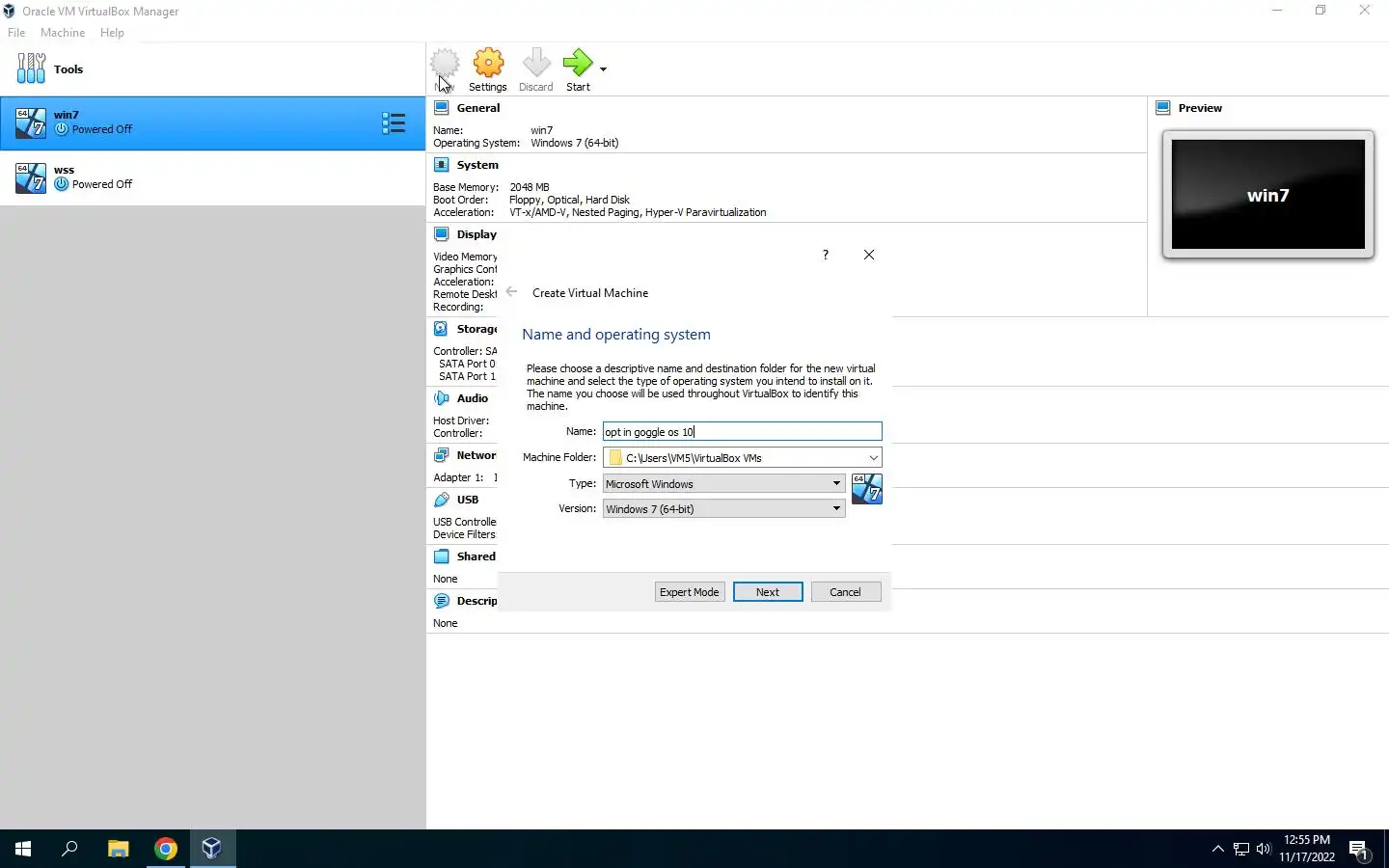Click the Next button

768,592
